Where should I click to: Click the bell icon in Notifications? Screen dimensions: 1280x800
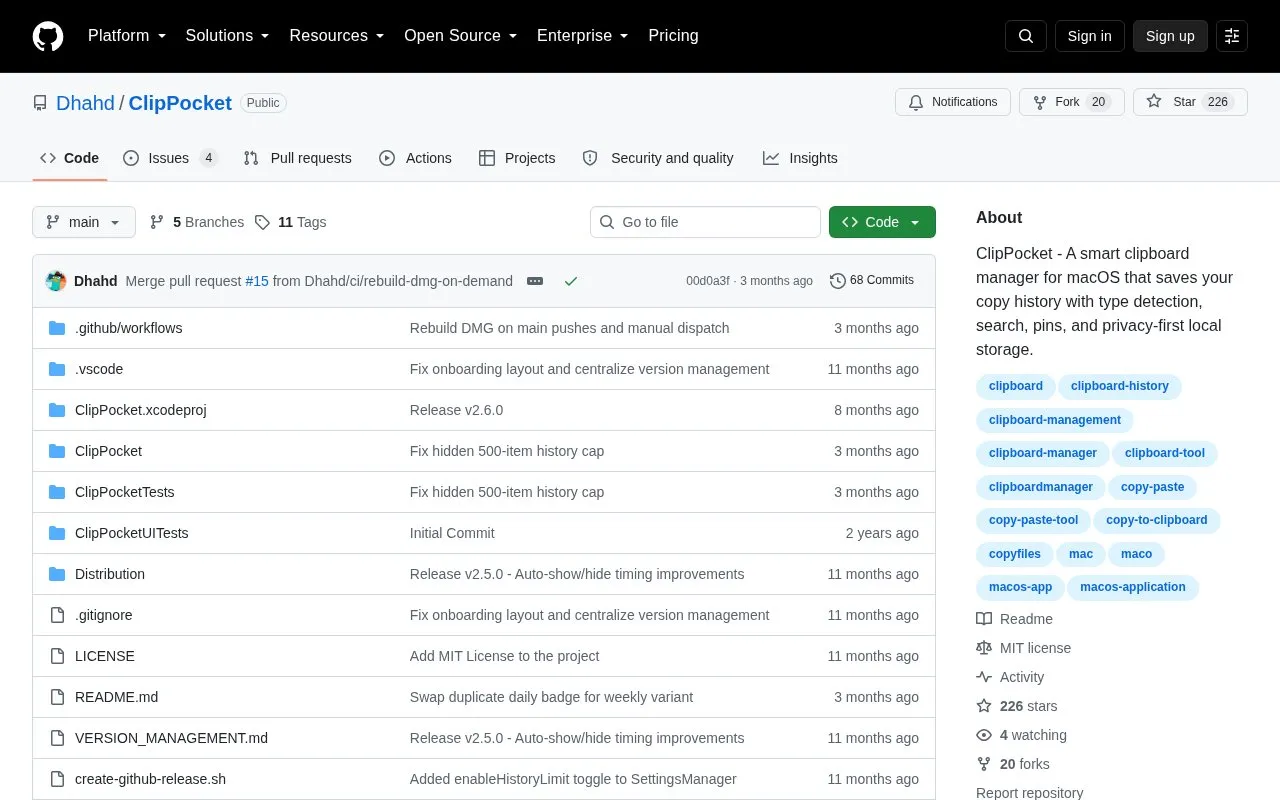coord(916,102)
